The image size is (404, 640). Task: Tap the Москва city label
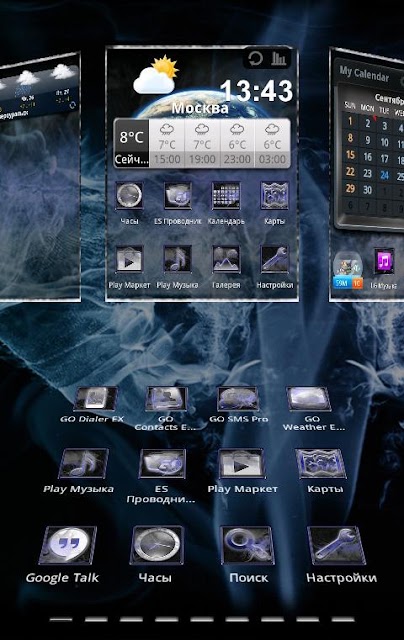(200, 108)
